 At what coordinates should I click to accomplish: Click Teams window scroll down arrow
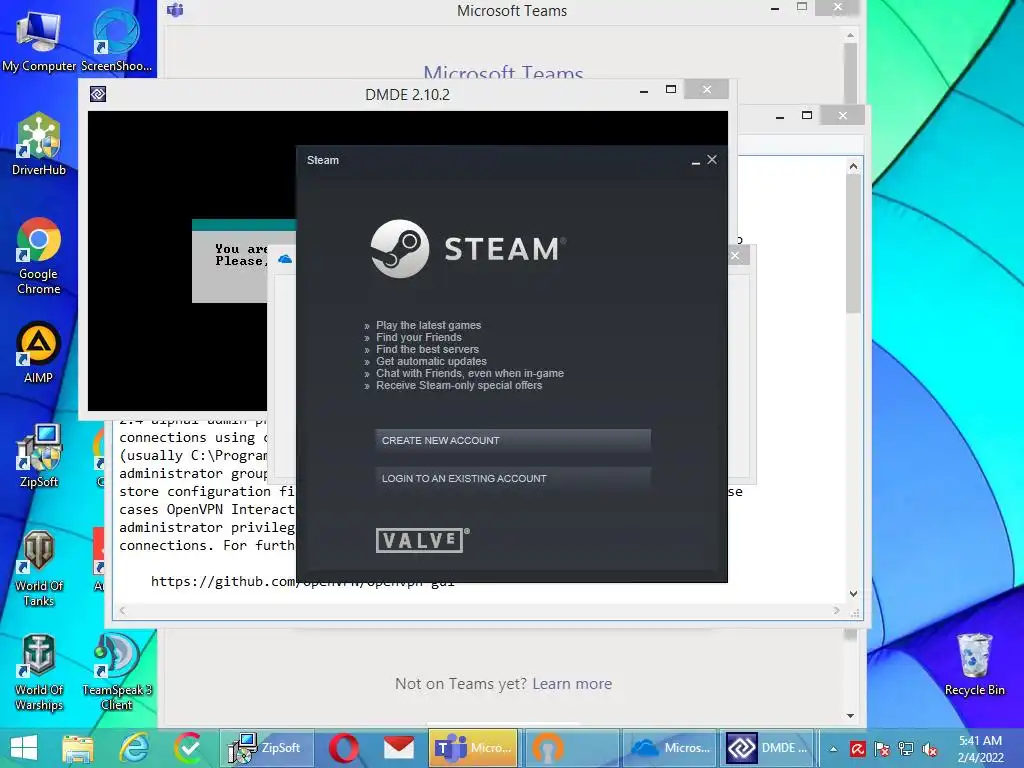pyautogui.click(x=850, y=716)
